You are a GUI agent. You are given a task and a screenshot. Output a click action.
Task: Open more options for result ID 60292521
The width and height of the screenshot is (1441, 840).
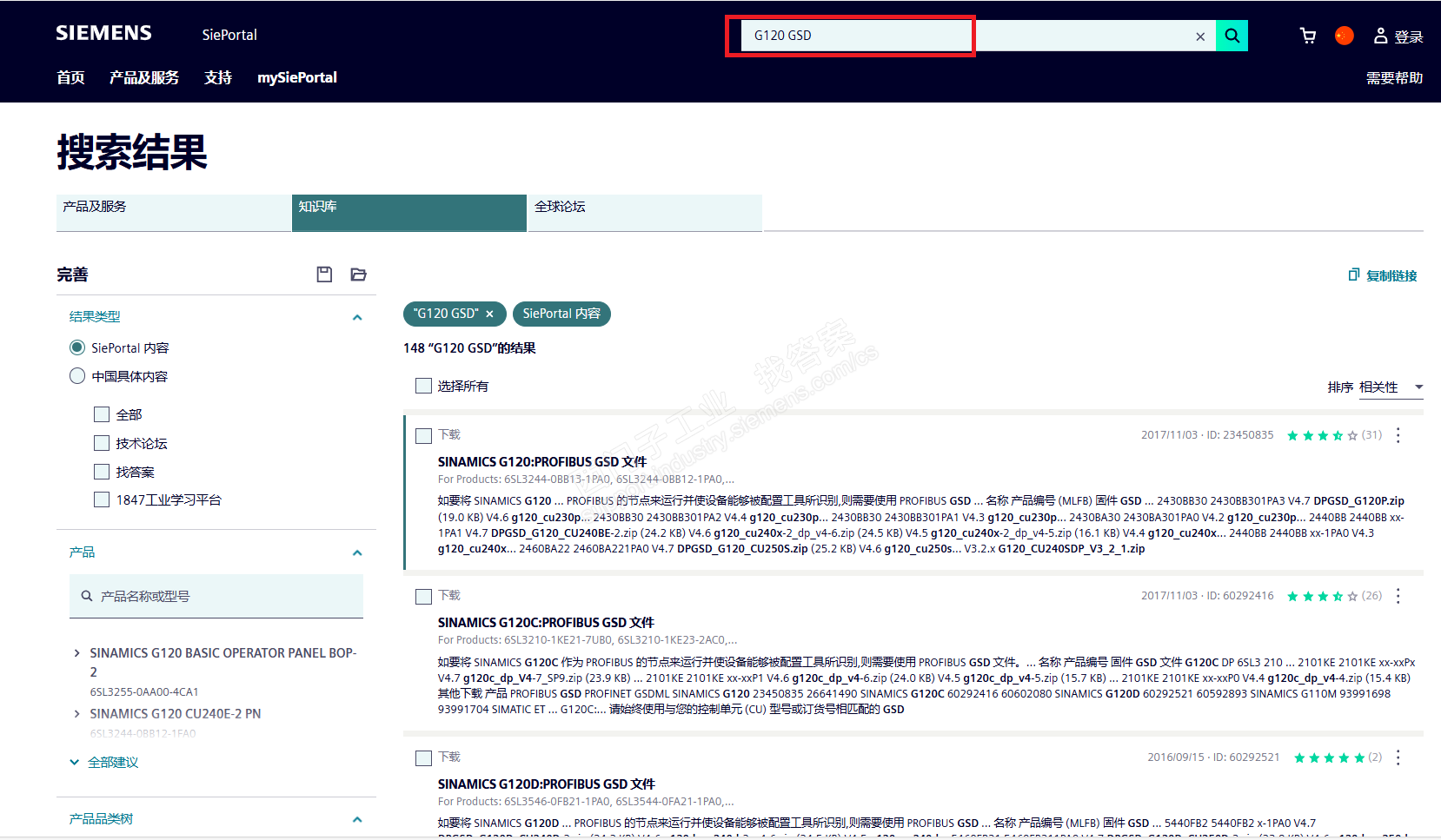(x=1398, y=757)
